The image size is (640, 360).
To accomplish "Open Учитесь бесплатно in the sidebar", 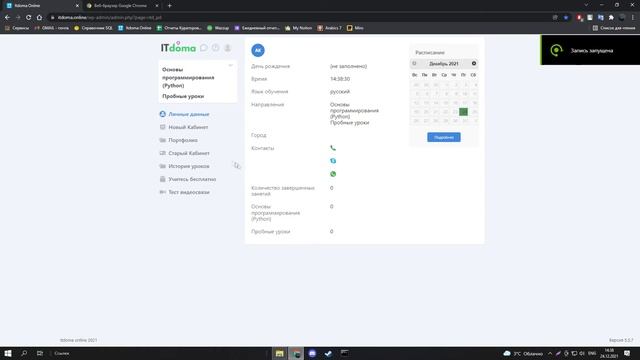I will click(x=188, y=179).
